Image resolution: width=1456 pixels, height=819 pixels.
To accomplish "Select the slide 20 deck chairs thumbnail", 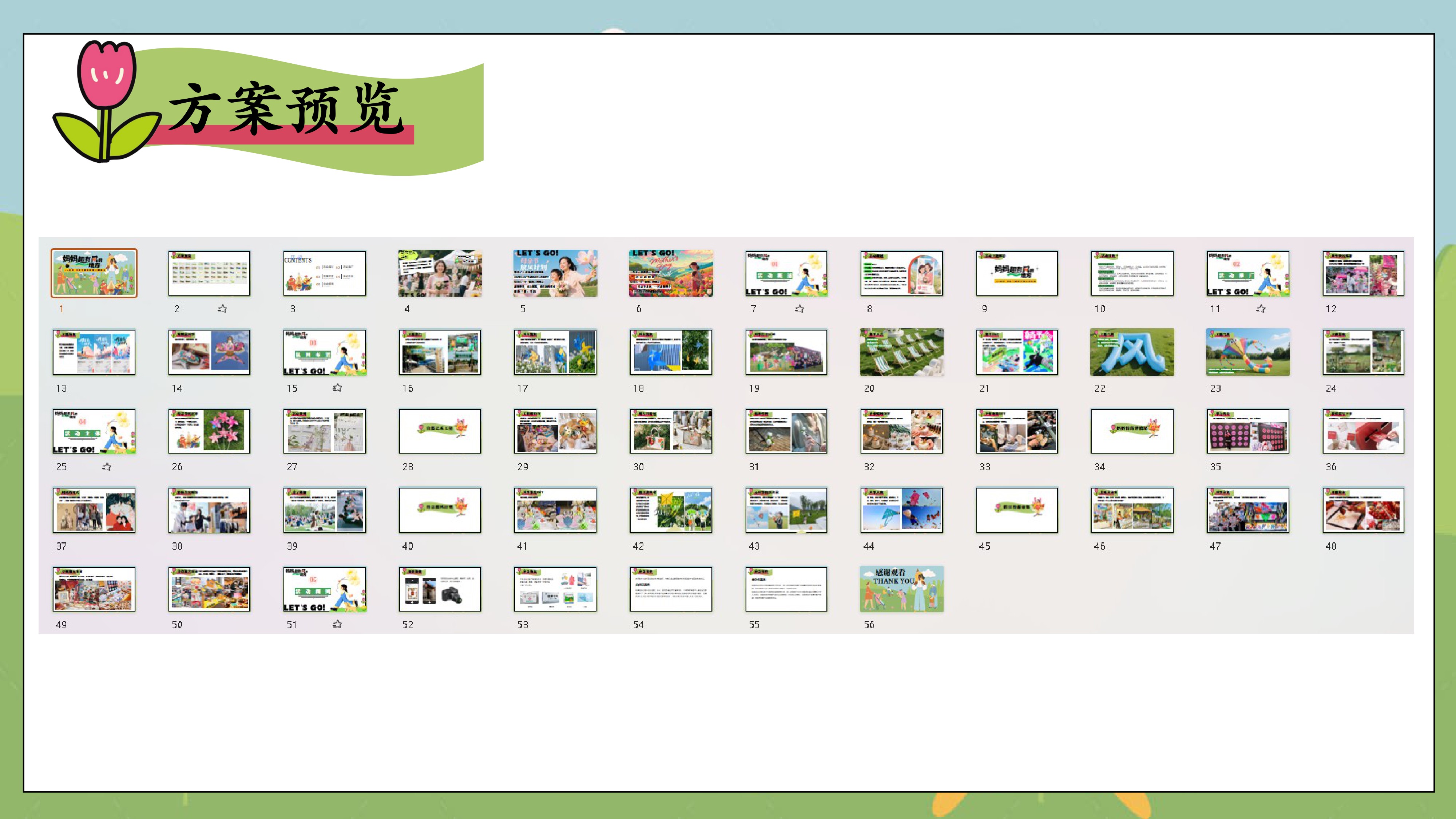I will [901, 352].
